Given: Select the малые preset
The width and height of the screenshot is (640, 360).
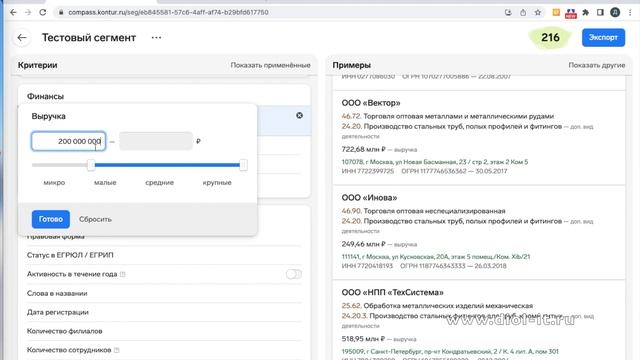Looking at the screenshot, I should (x=105, y=183).
